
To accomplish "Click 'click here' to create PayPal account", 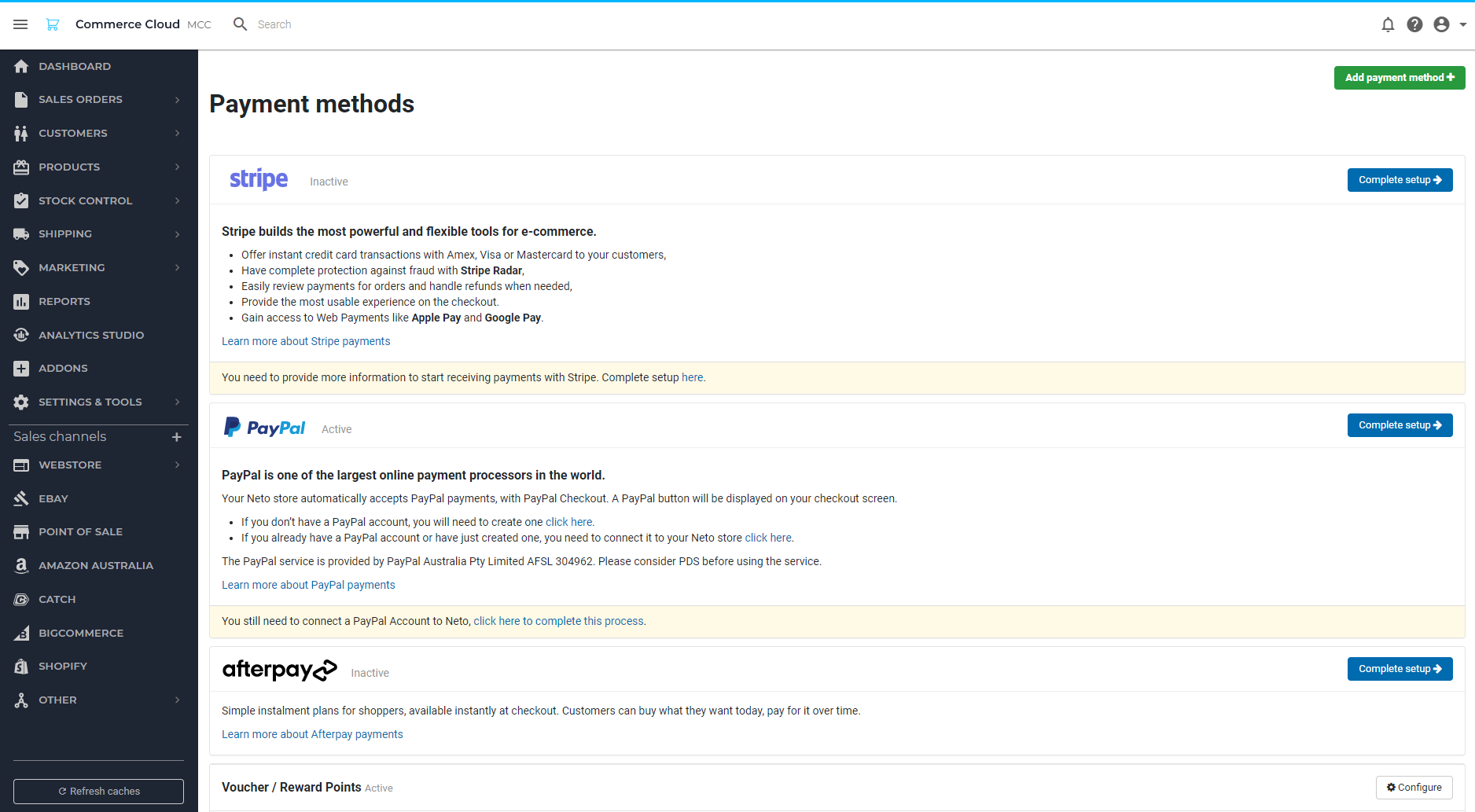I will (x=568, y=522).
